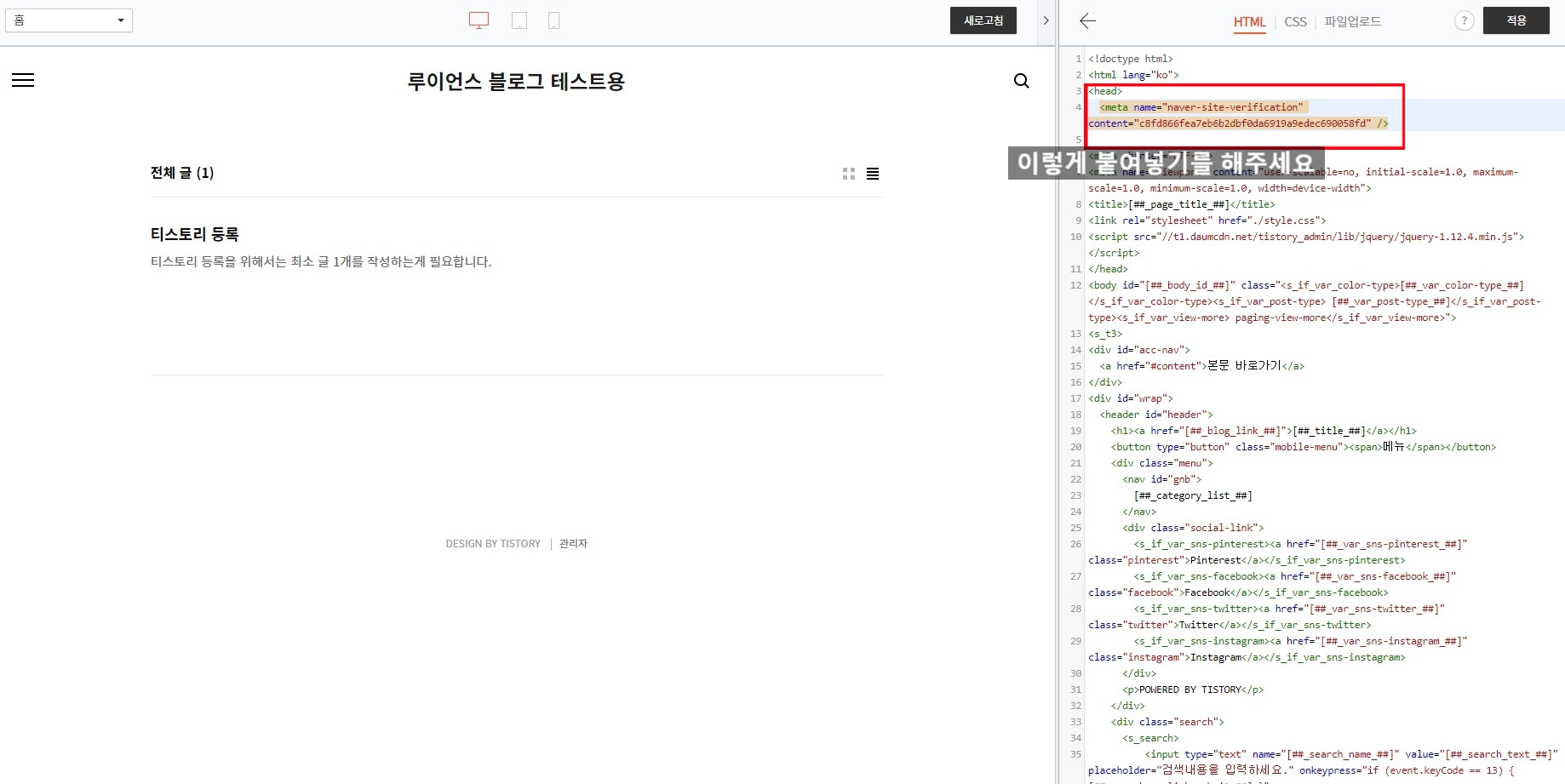Screen dimensions: 1565x784
Task: Click the 관리자 admin link
Action: coord(573,544)
